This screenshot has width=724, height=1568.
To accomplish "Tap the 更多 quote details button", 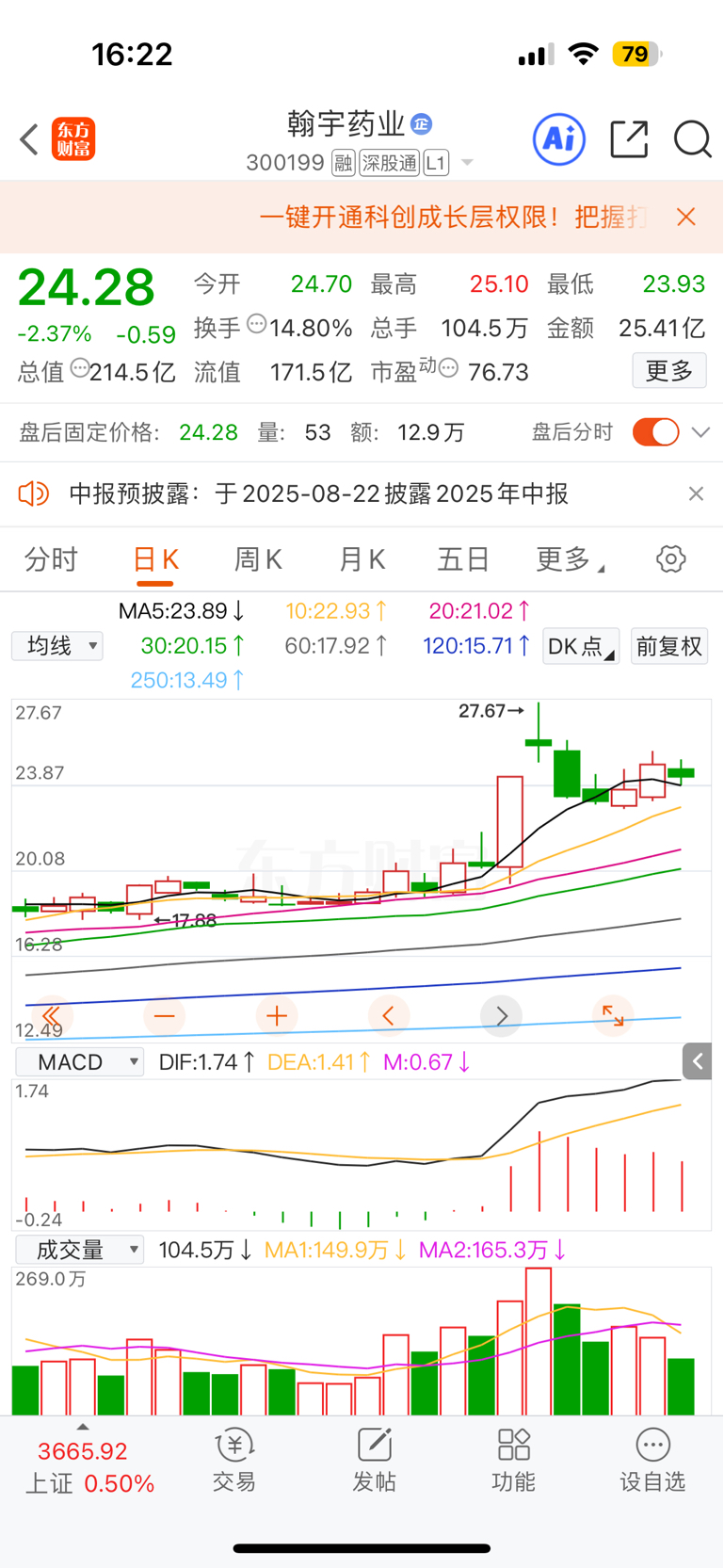I will click(669, 371).
